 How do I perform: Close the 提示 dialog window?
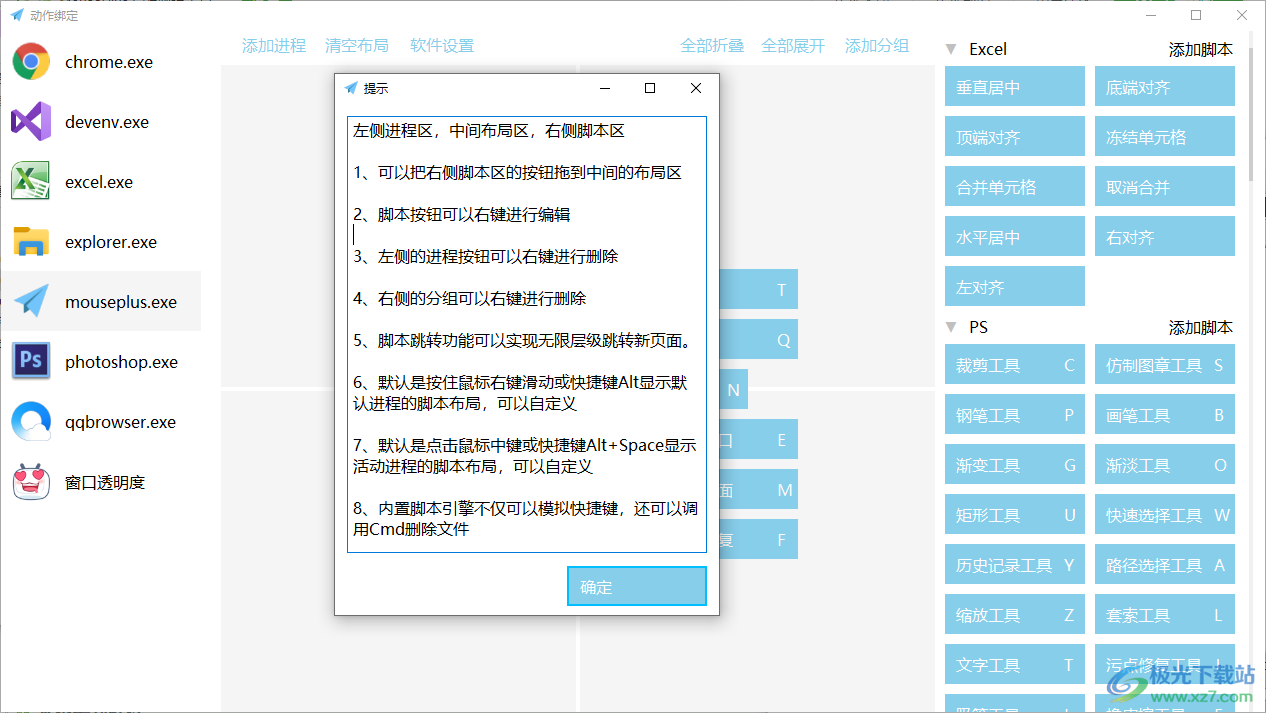click(x=696, y=88)
